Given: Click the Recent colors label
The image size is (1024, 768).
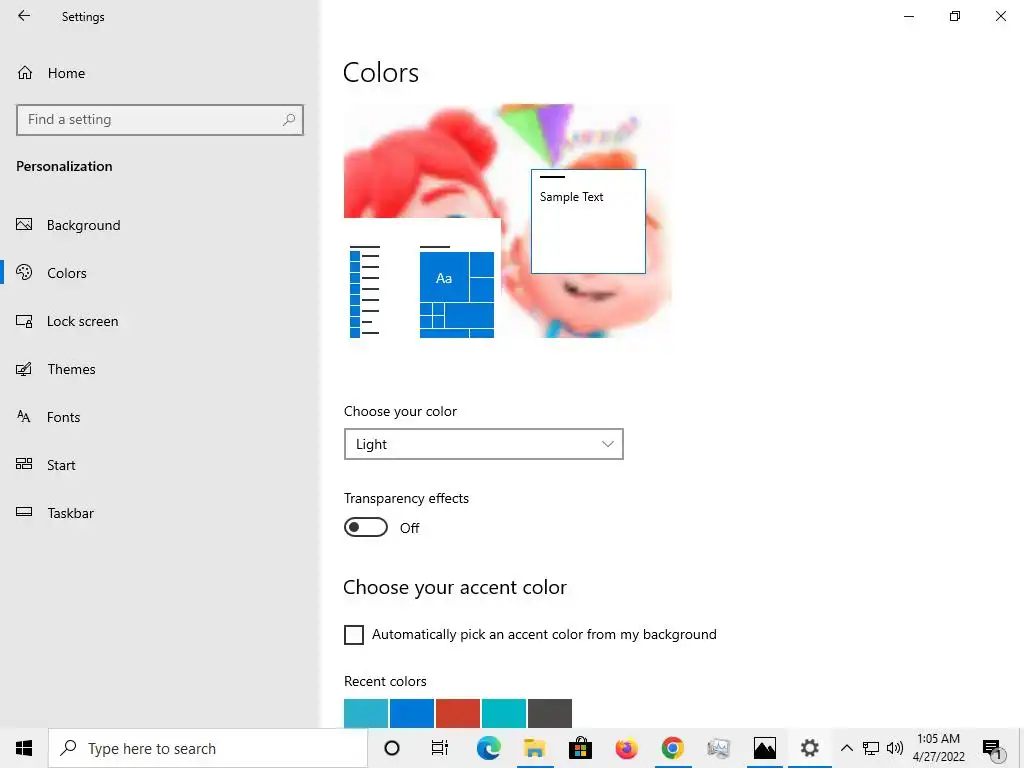Looking at the screenshot, I should tap(385, 681).
